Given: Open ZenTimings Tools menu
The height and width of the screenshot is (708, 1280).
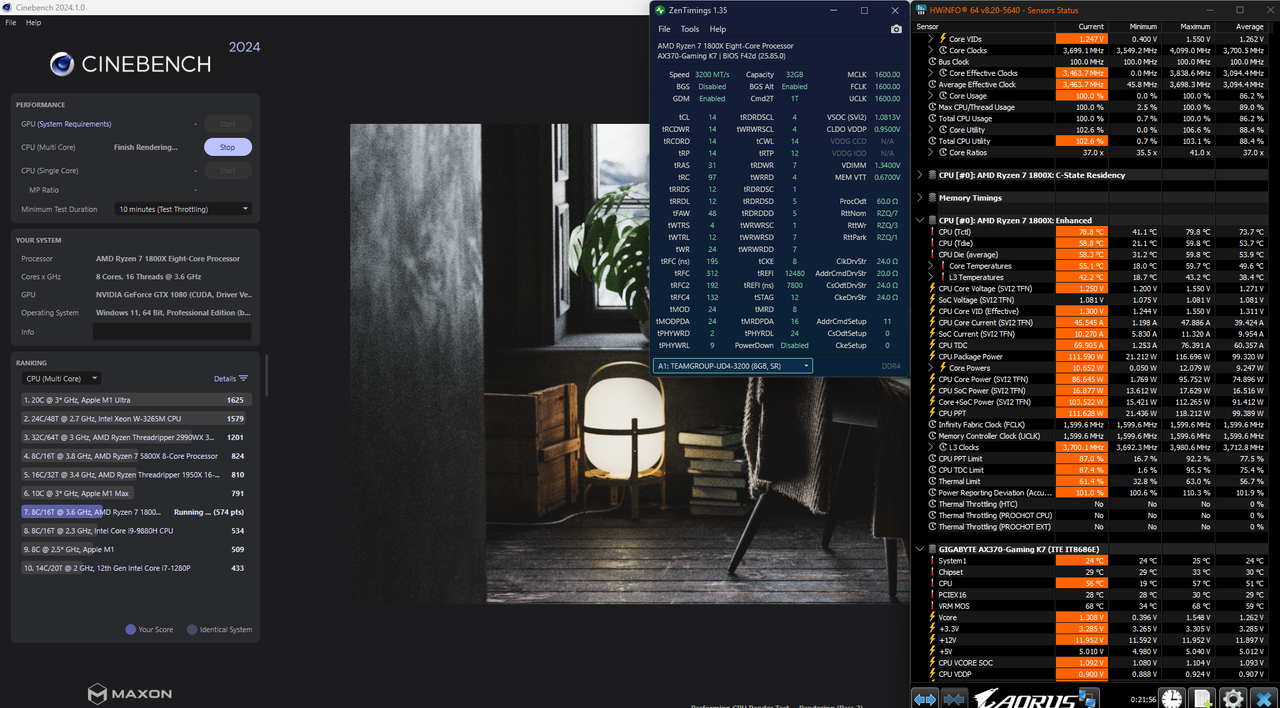Looking at the screenshot, I should click(x=690, y=29).
